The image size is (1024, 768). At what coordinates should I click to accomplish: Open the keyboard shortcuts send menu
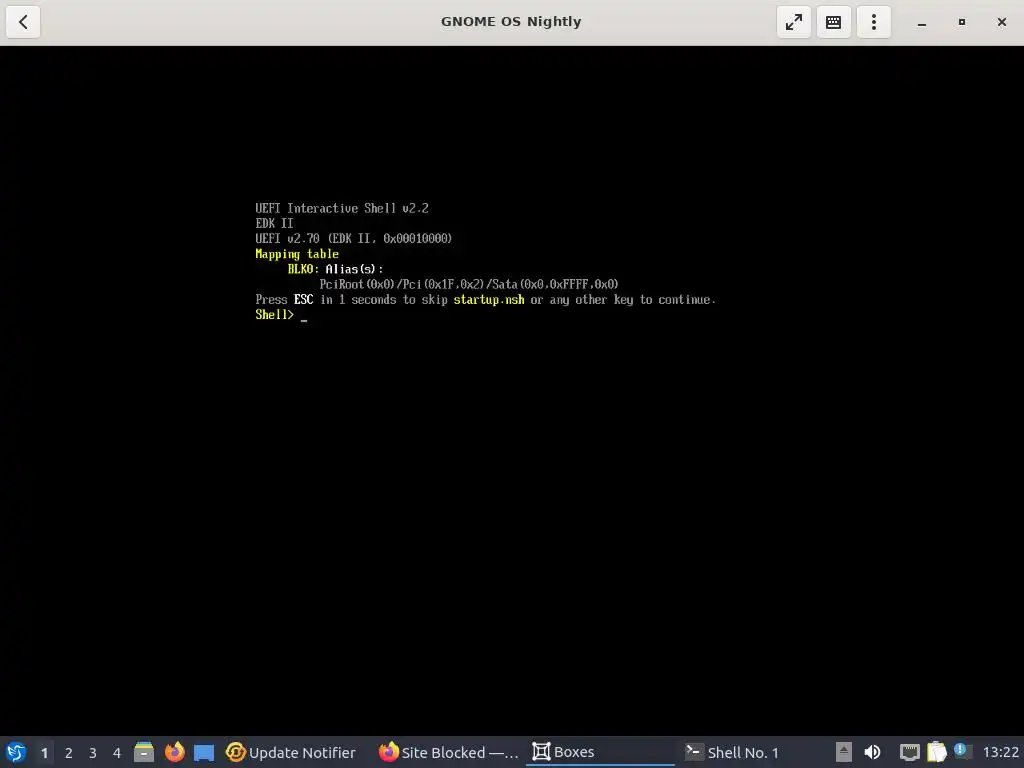coord(833,22)
